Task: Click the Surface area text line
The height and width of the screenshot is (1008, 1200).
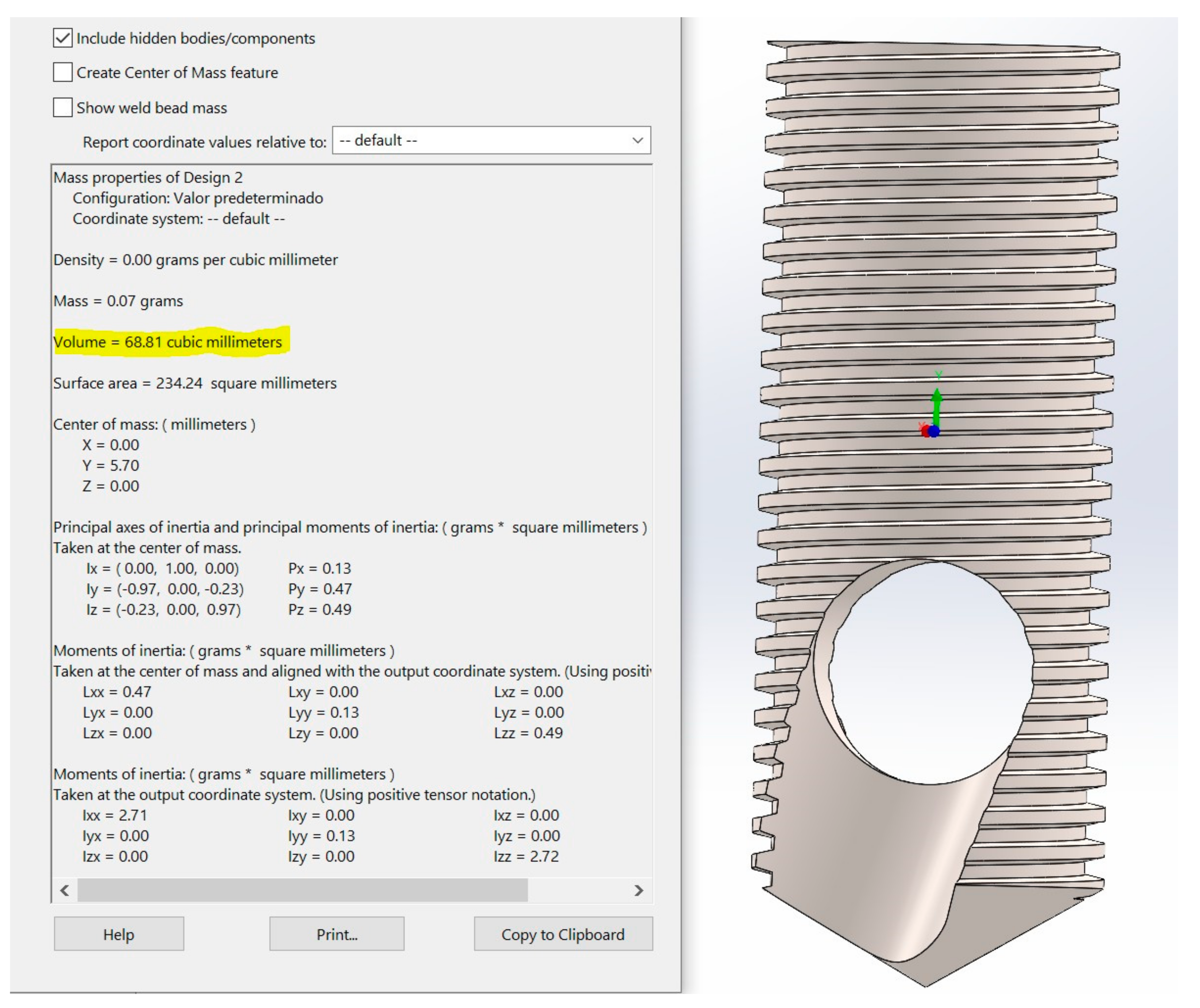Action: coord(194,383)
